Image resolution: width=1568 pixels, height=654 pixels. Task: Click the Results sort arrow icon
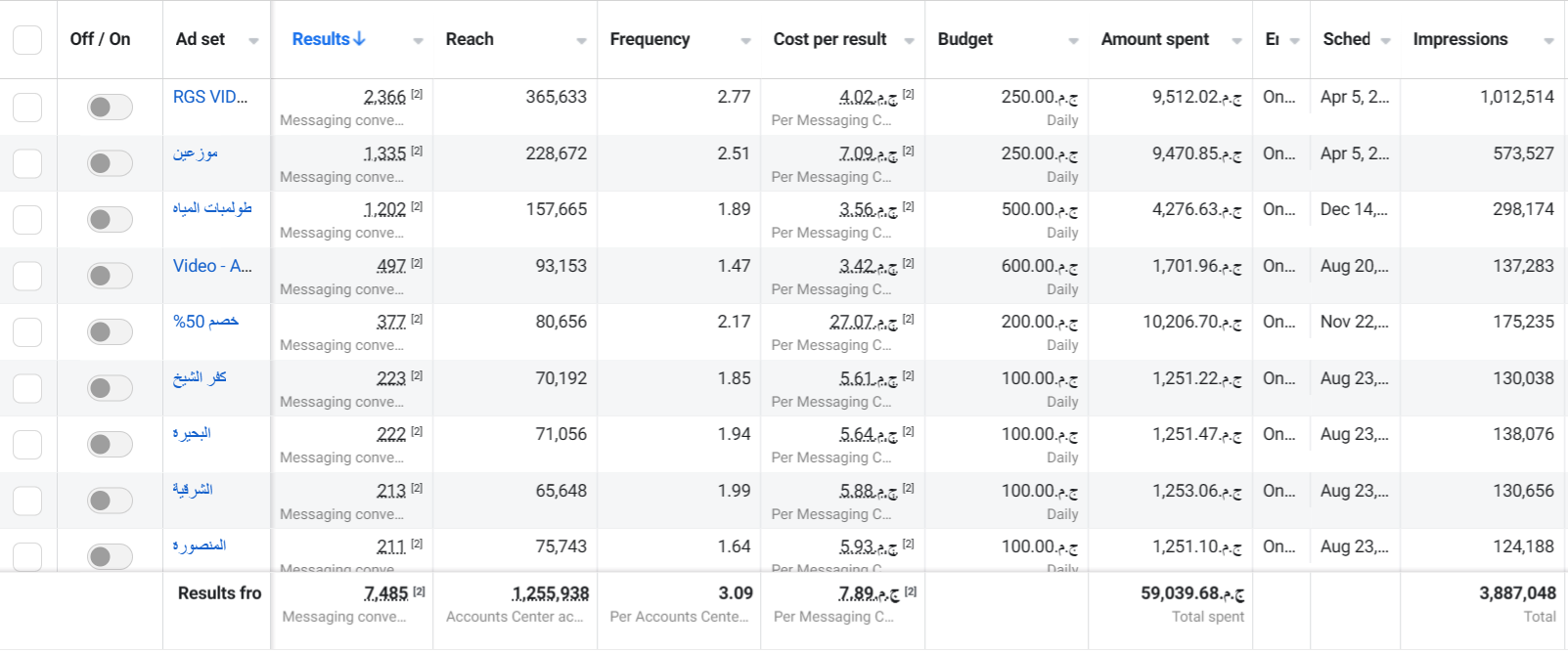coord(359,39)
